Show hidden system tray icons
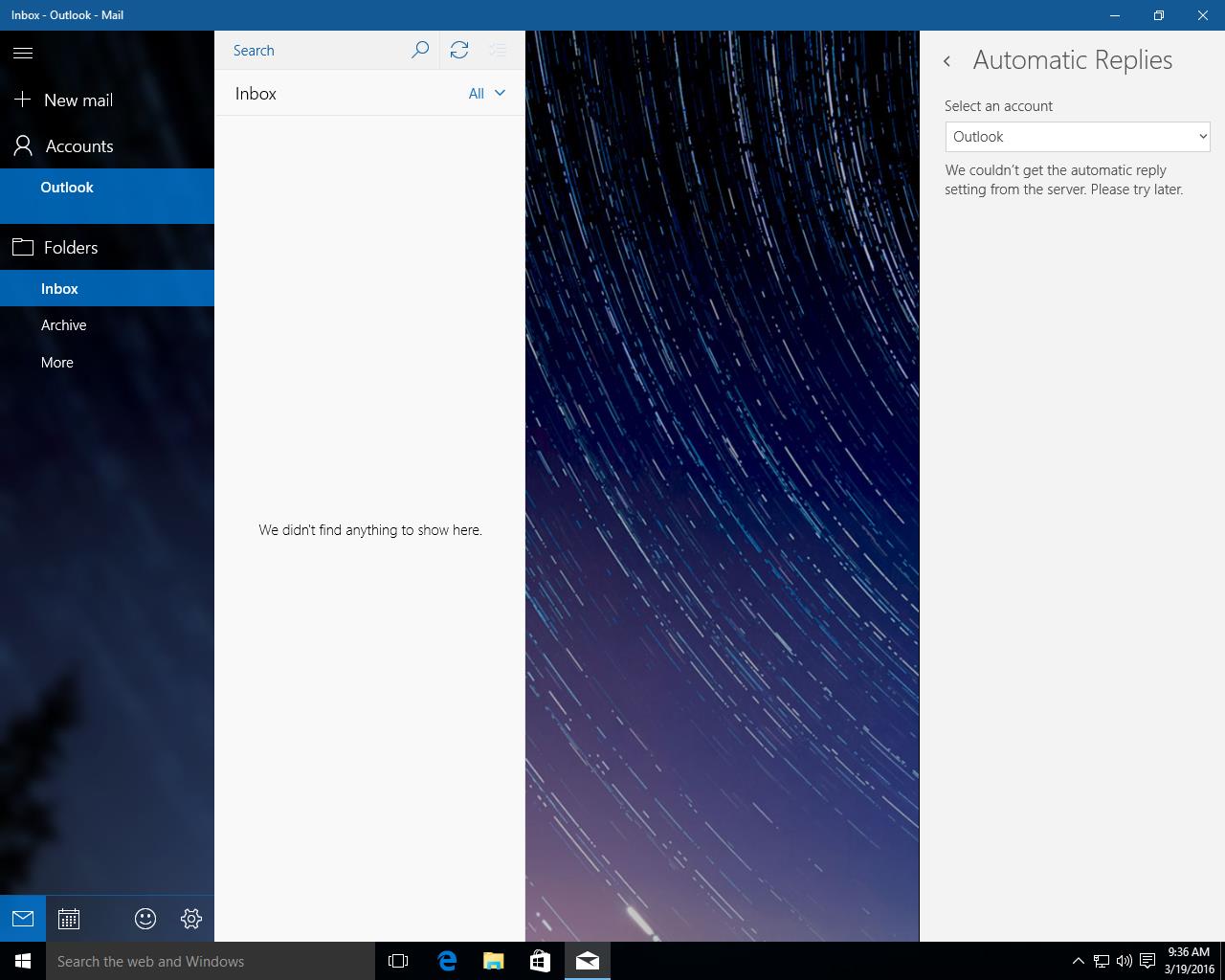Viewport: 1225px width, 980px height. 1078,961
